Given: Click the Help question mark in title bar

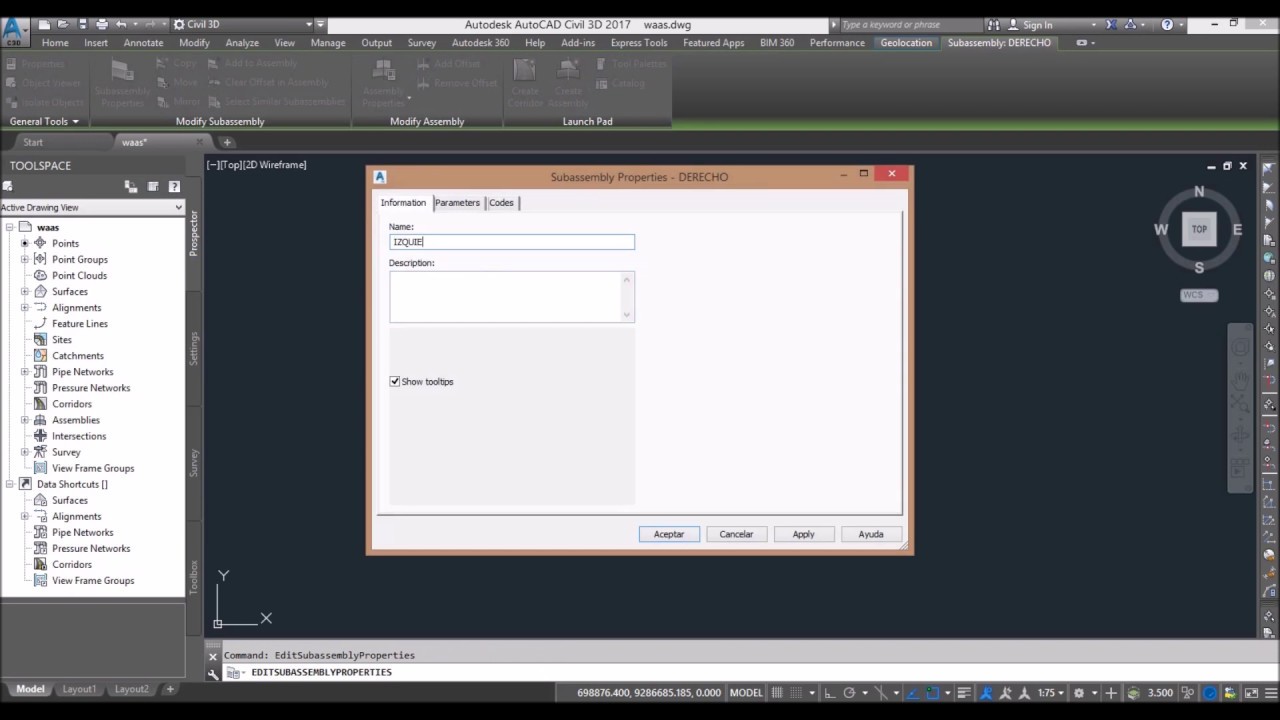Looking at the screenshot, I should tap(1167, 24).
